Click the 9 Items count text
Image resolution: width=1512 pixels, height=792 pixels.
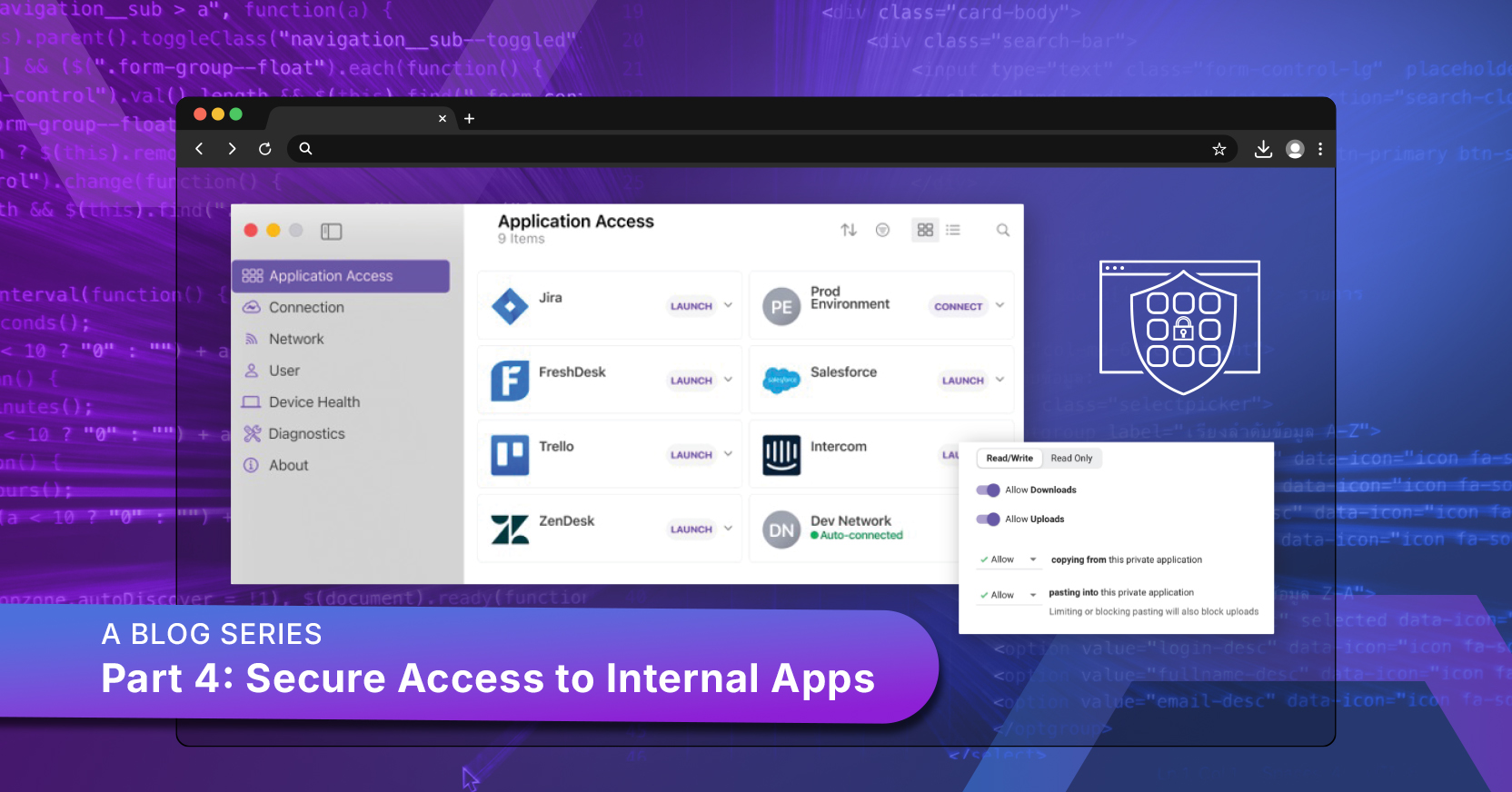(x=522, y=239)
